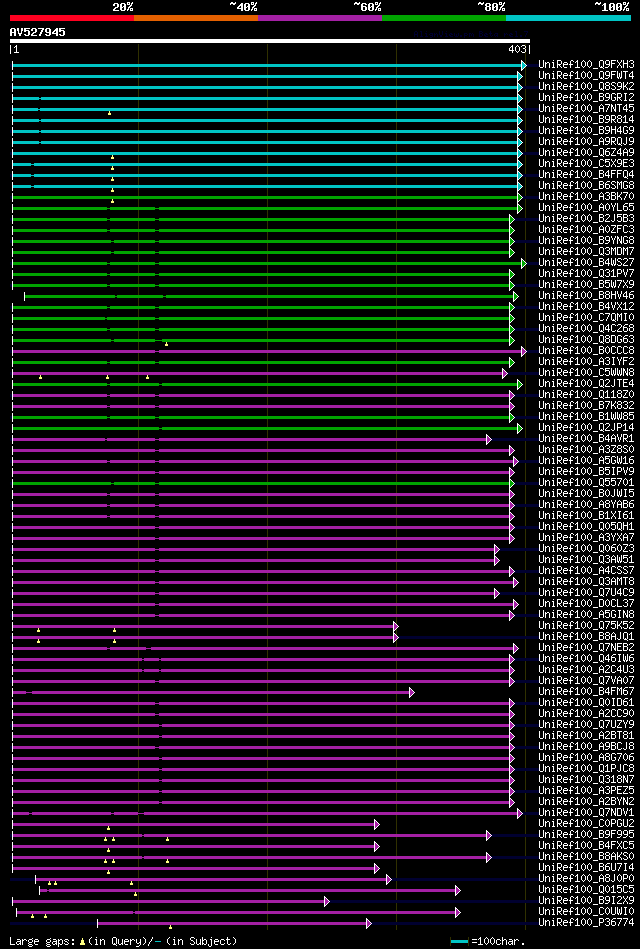The image size is (640, 949).
Task: Click the UniRef100_B8HV46 label
Action: tap(586, 296)
